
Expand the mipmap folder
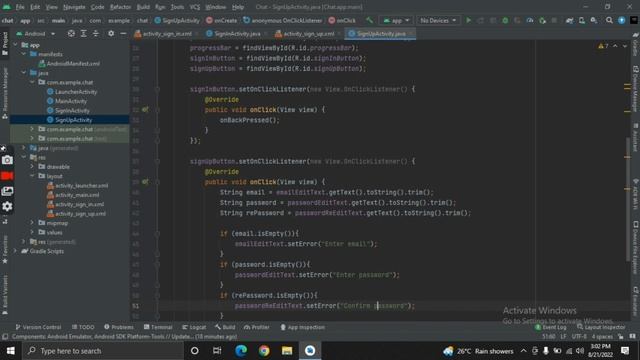[x=32, y=223]
